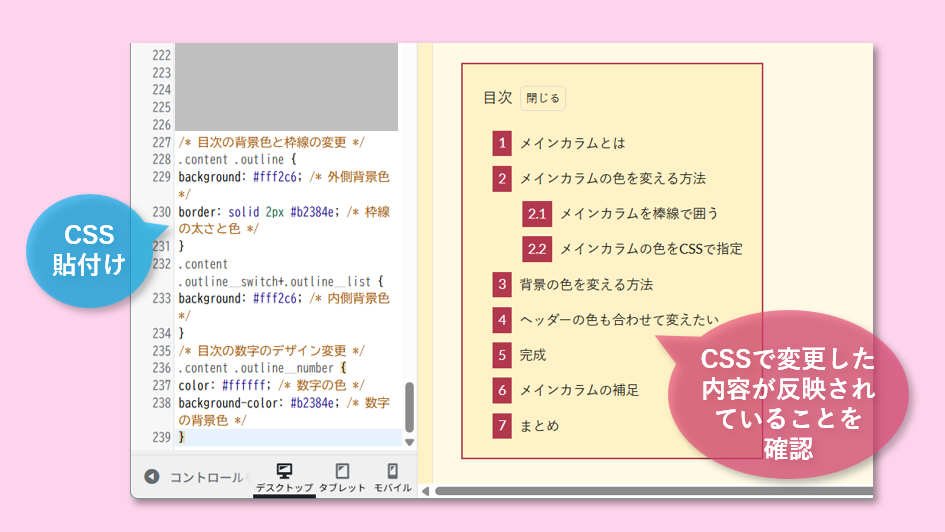945x532 pixels.
Task: Click the CSS editor vertical scrollbar thumb
Action: 409,407
